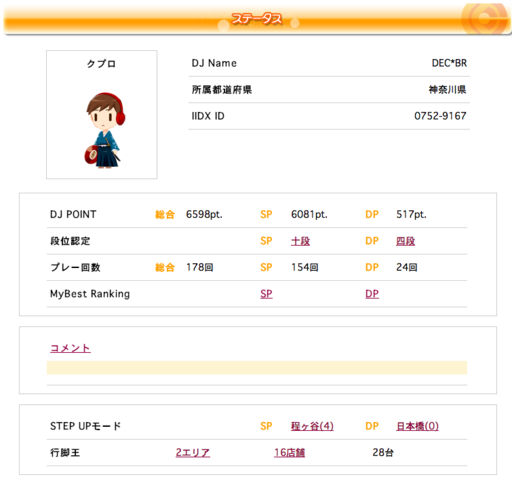This screenshot has height=477, width=512.
Task: Select the DJ name DEC*BR
Action: (x=449, y=63)
